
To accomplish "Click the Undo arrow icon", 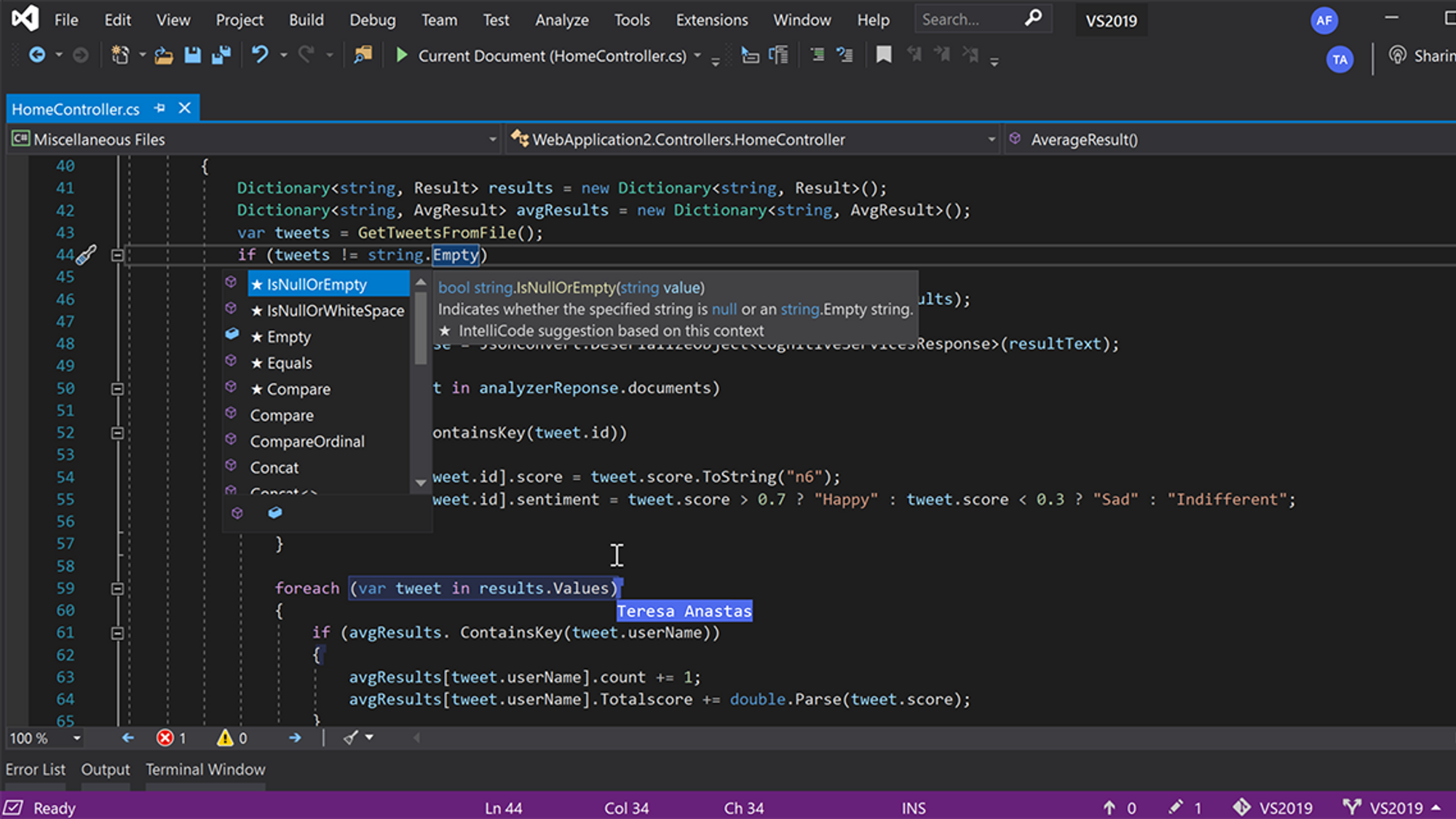I will click(x=260, y=55).
